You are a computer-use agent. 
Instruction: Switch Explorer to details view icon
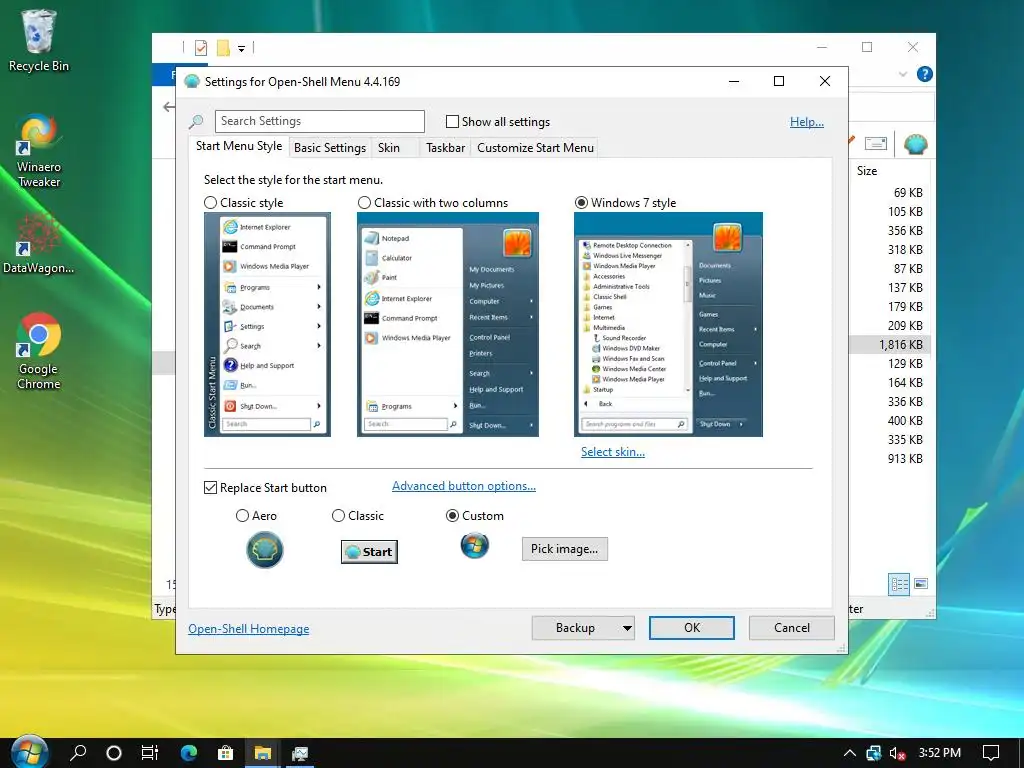click(899, 584)
